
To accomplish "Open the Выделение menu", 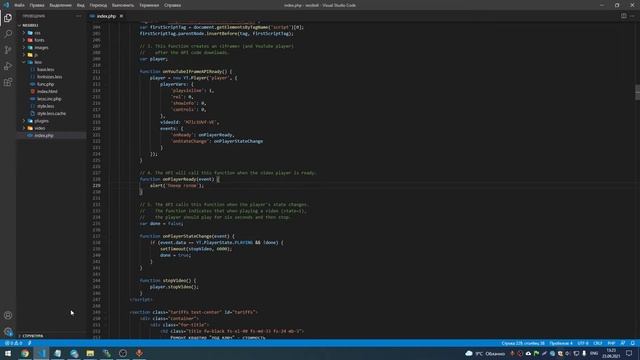I will 60,5.
